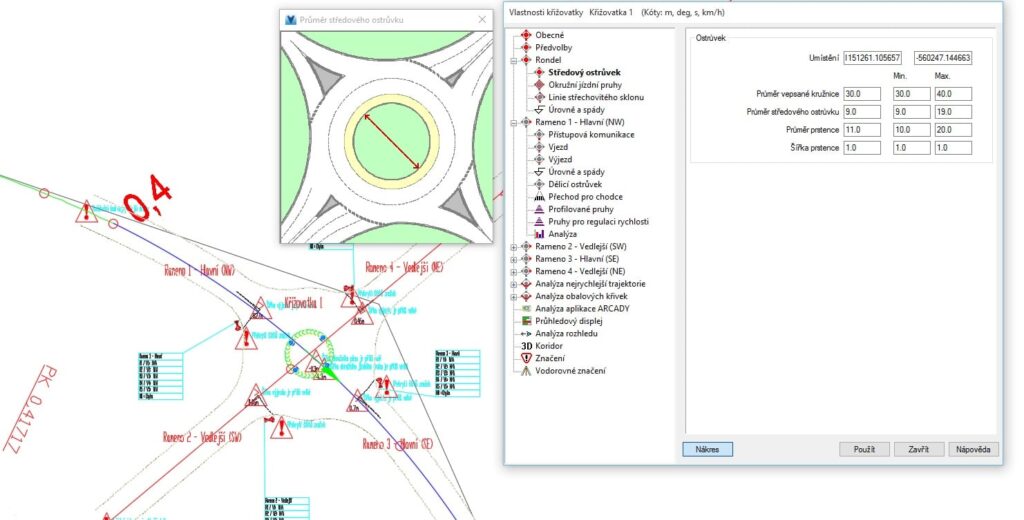Click the Zavřít button

(919, 449)
